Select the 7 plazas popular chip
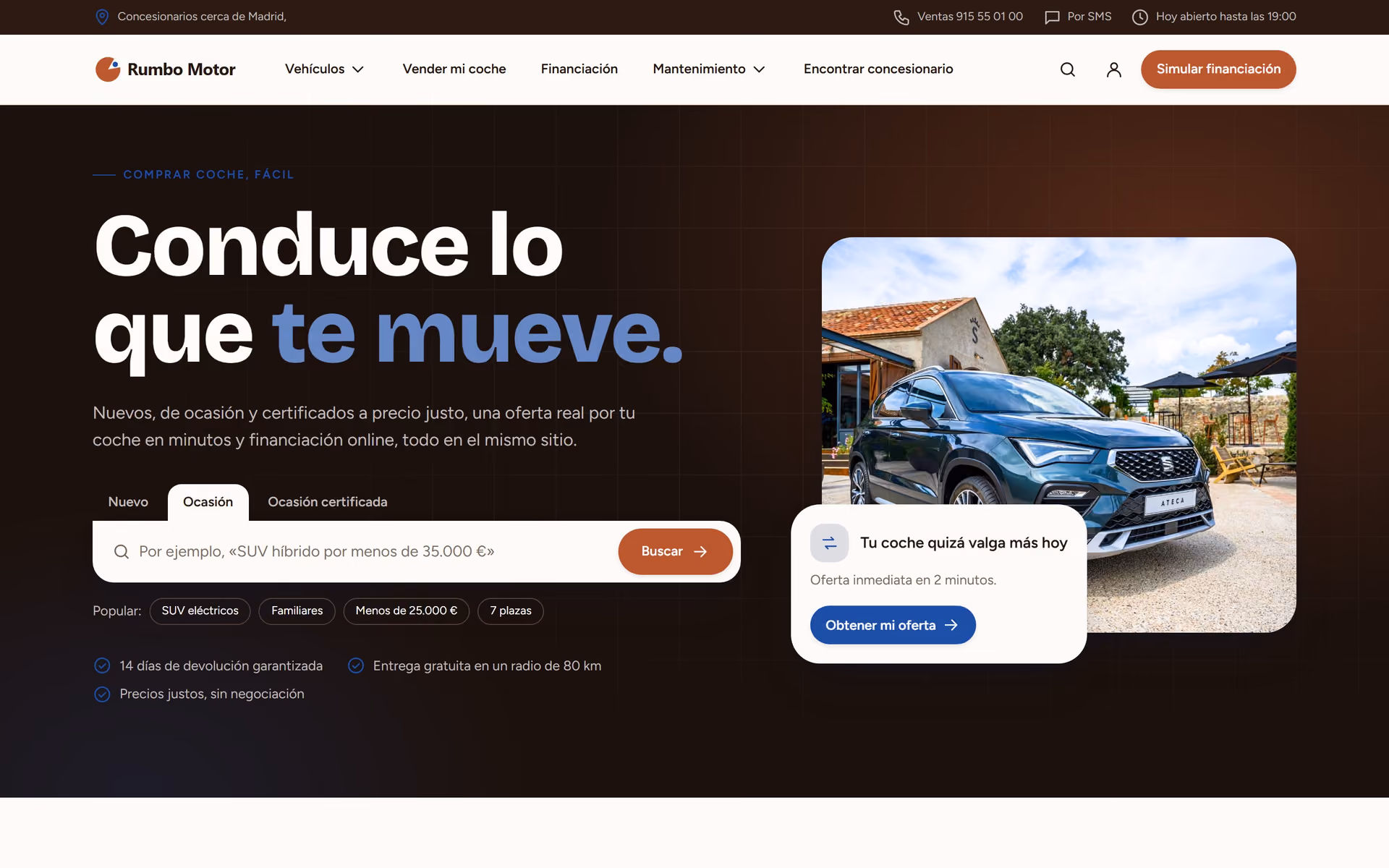The width and height of the screenshot is (1389, 868). 510,611
